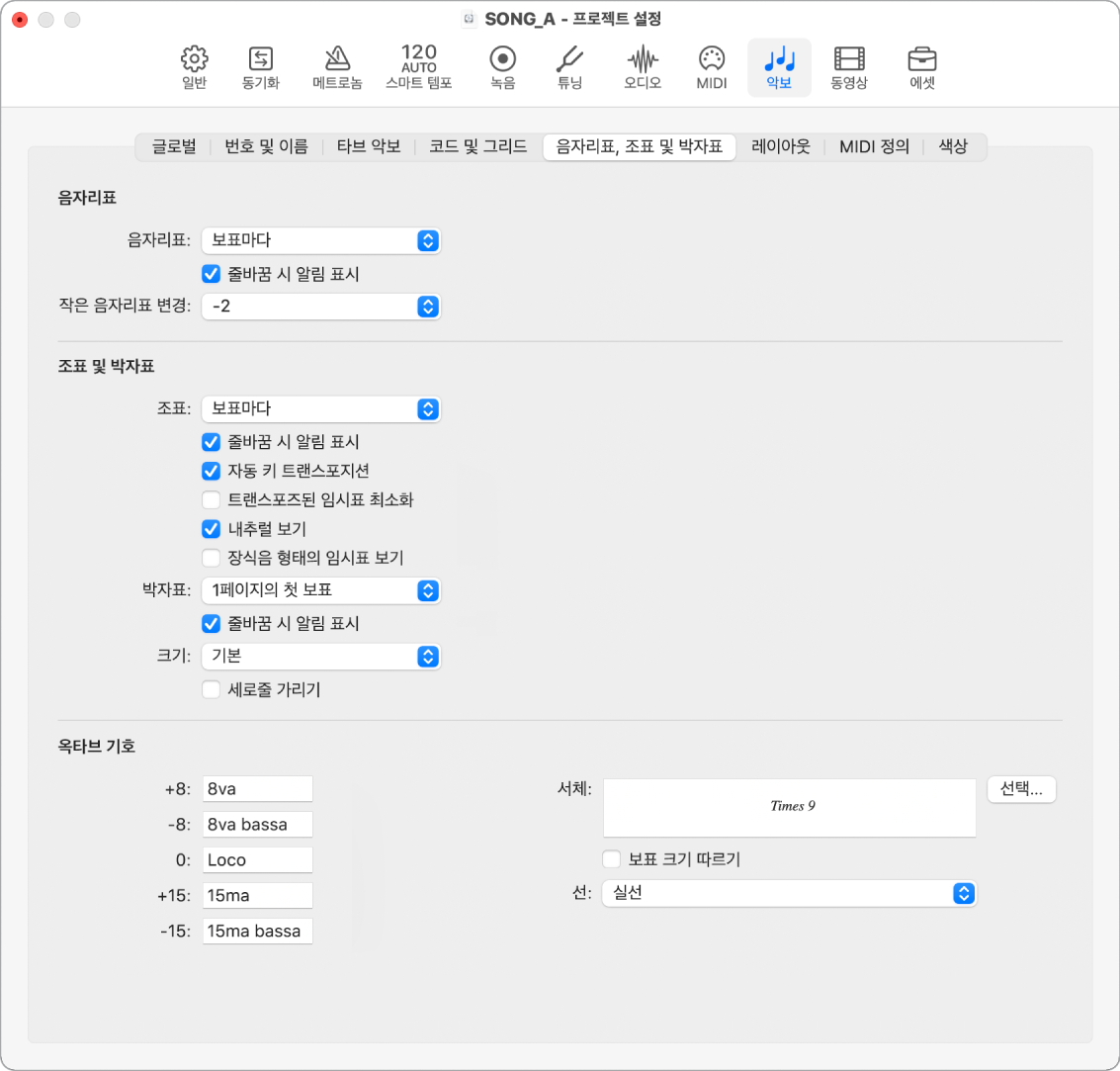
Task: Open the 에셋 assets settings
Action: click(922, 68)
